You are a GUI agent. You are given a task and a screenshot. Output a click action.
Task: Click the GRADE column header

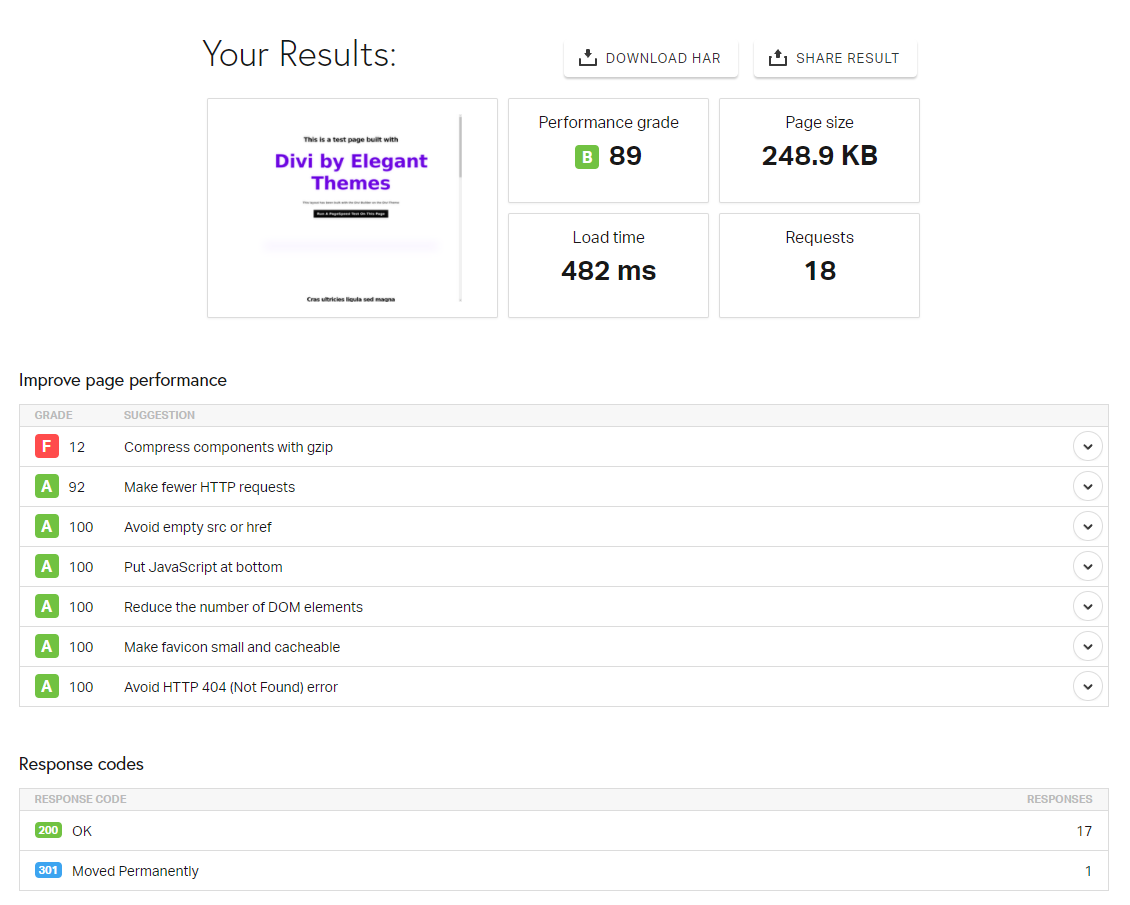pos(53,415)
